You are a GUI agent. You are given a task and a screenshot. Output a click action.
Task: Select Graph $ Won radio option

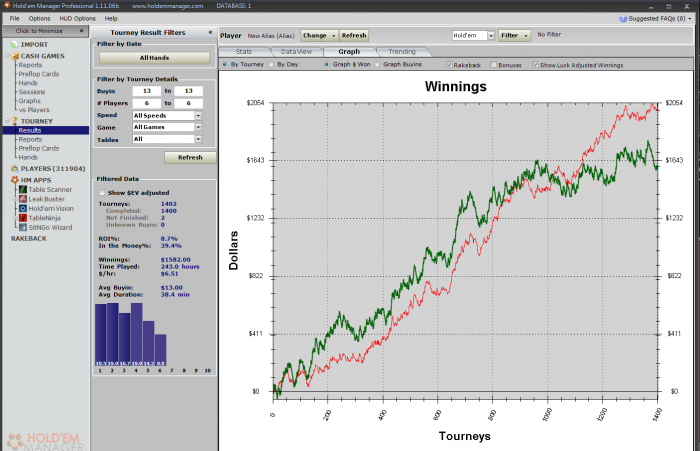click(326, 64)
